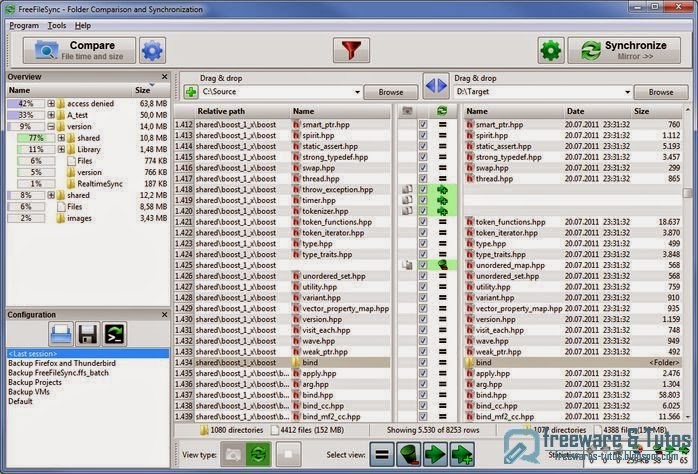Save as batch job terminal icon

114,334
